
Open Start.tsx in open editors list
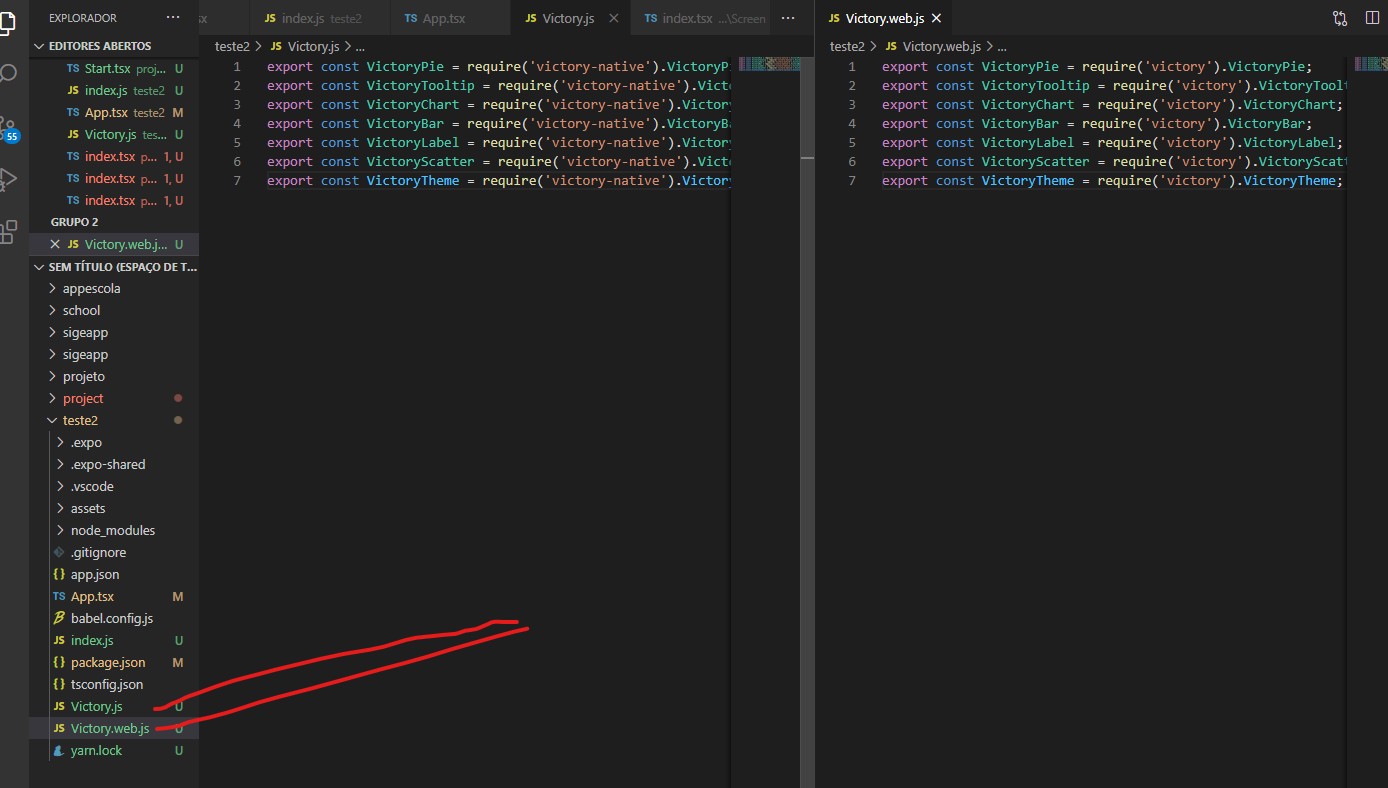pos(114,68)
